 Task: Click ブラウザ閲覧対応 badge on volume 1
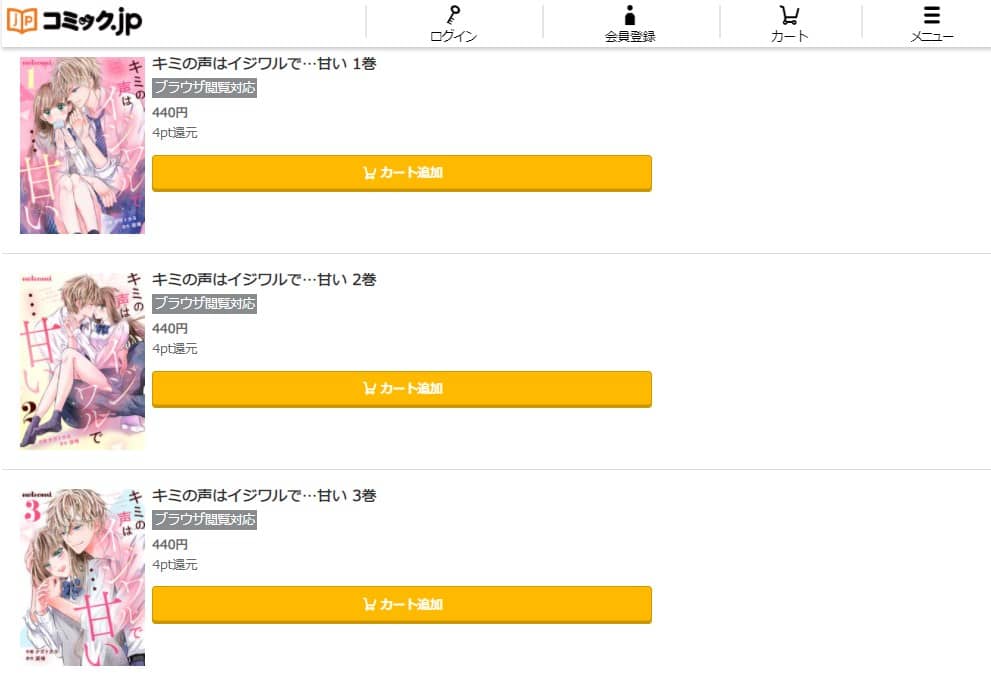[204, 88]
